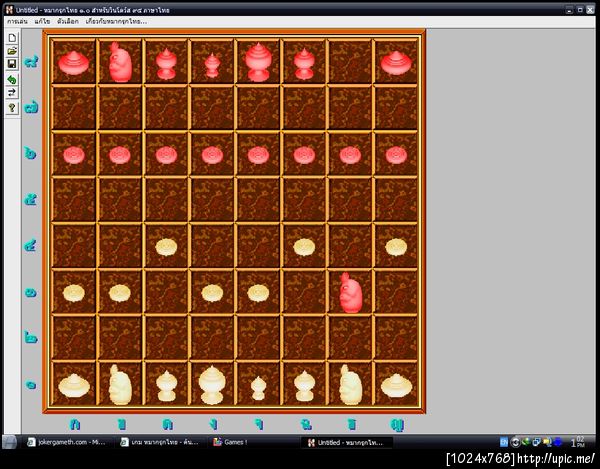Open the การเล่น menu

17,21
